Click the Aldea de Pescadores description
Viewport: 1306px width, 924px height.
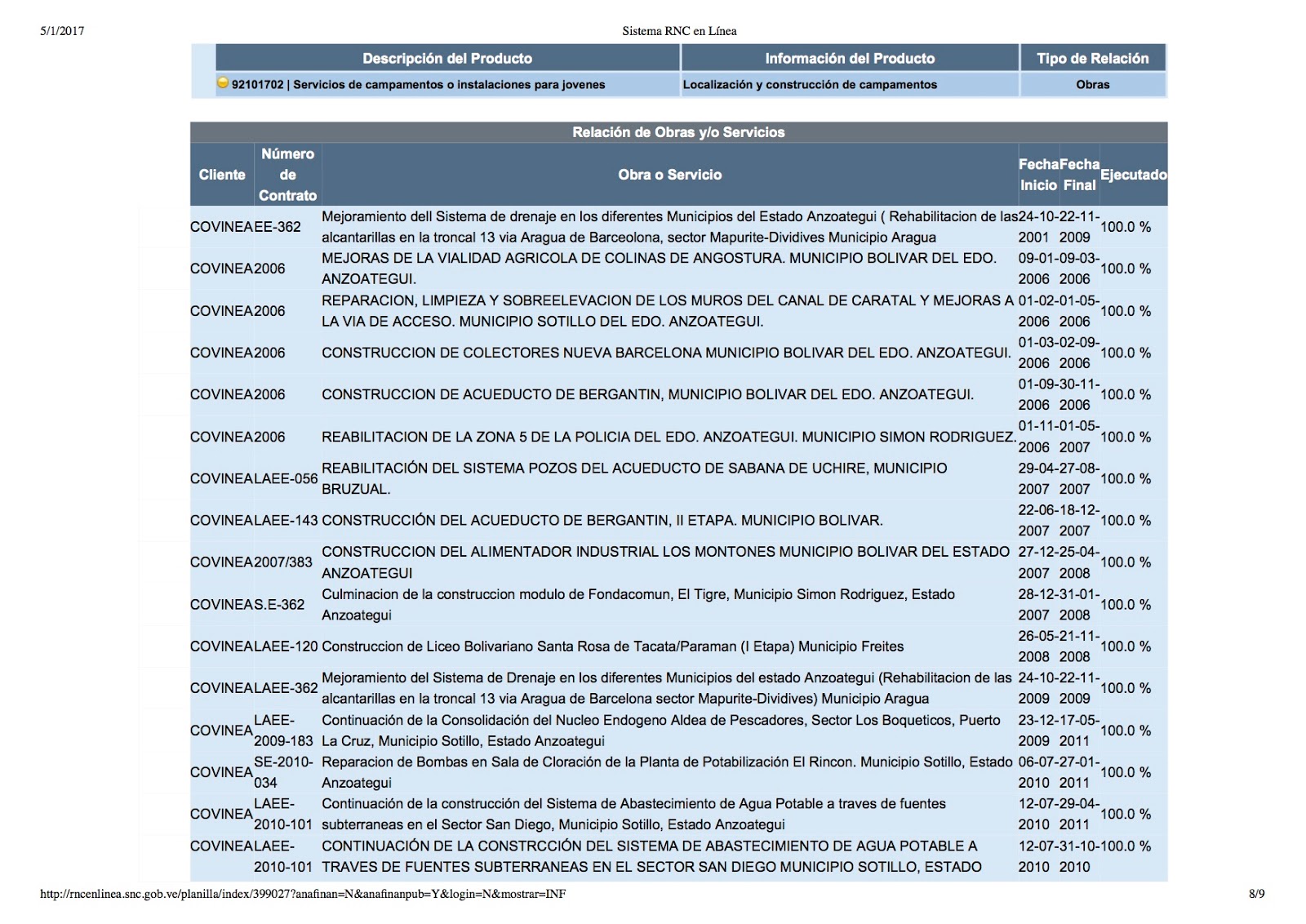pos(661,731)
